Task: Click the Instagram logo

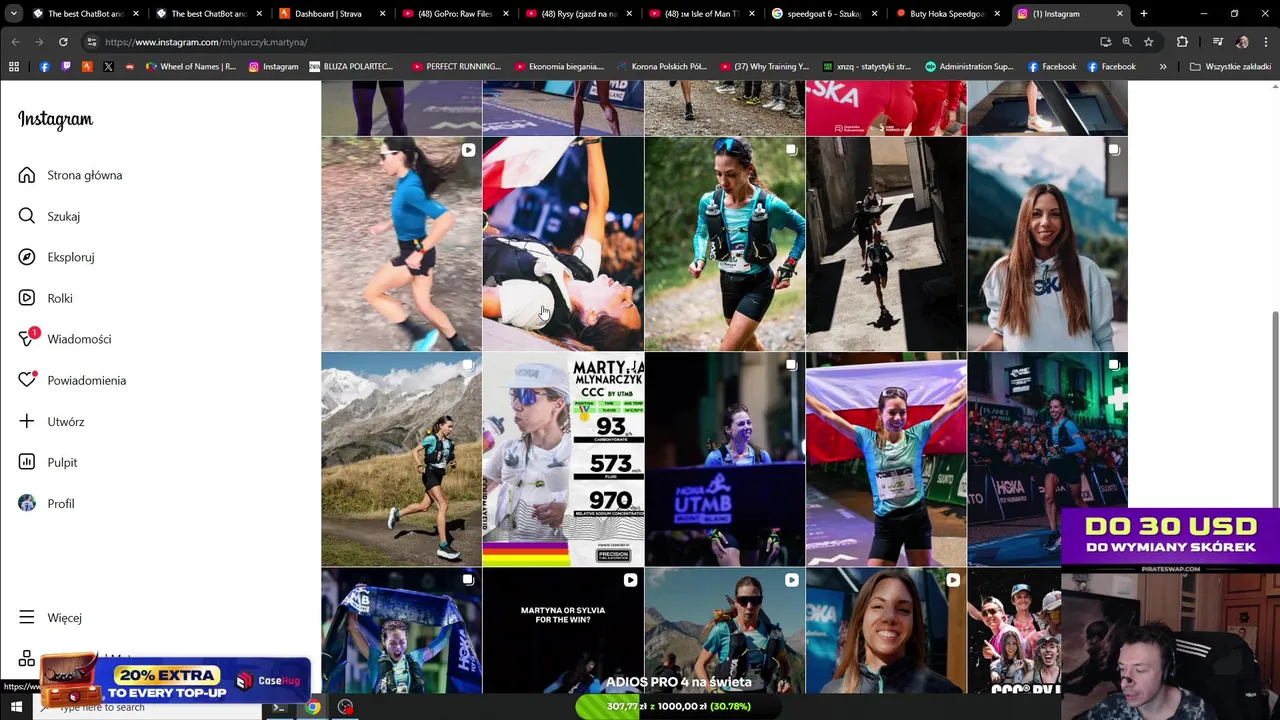Action: [55, 120]
